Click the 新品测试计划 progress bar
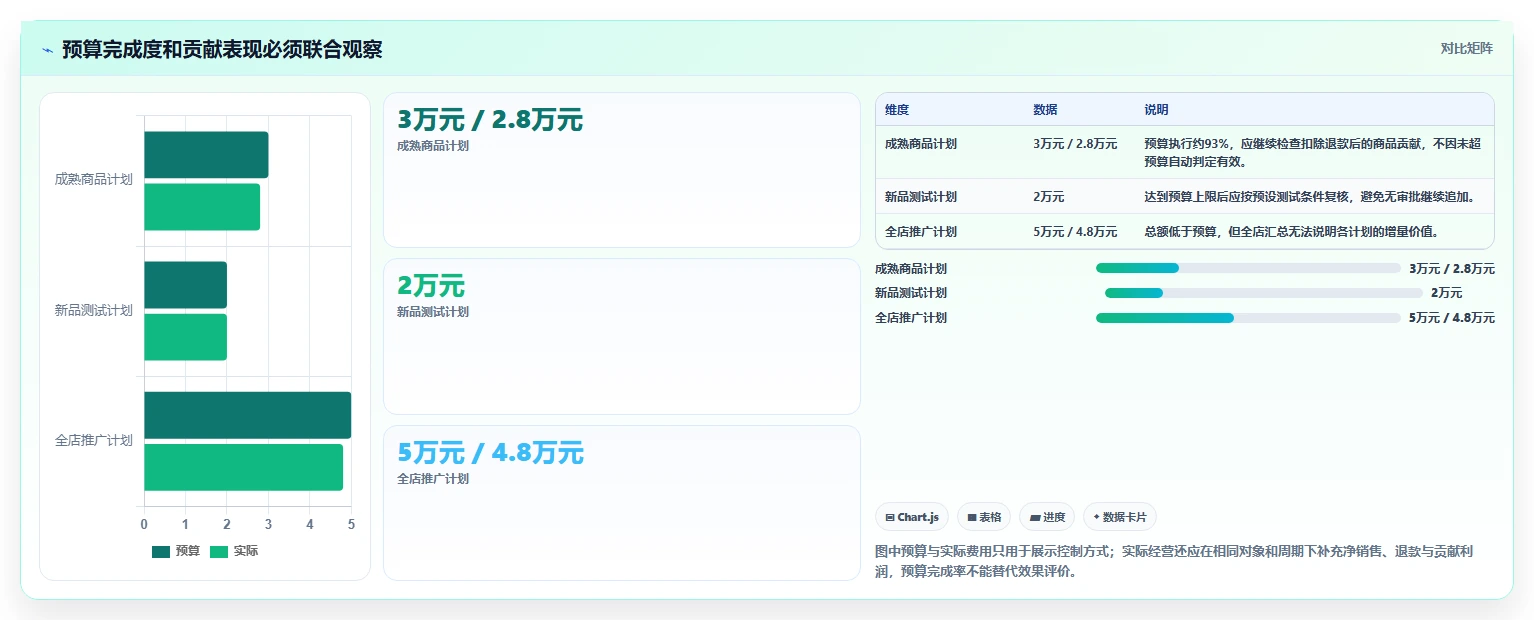Screen dimensions: 1534x620 pyautogui.click(x=1264, y=293)
